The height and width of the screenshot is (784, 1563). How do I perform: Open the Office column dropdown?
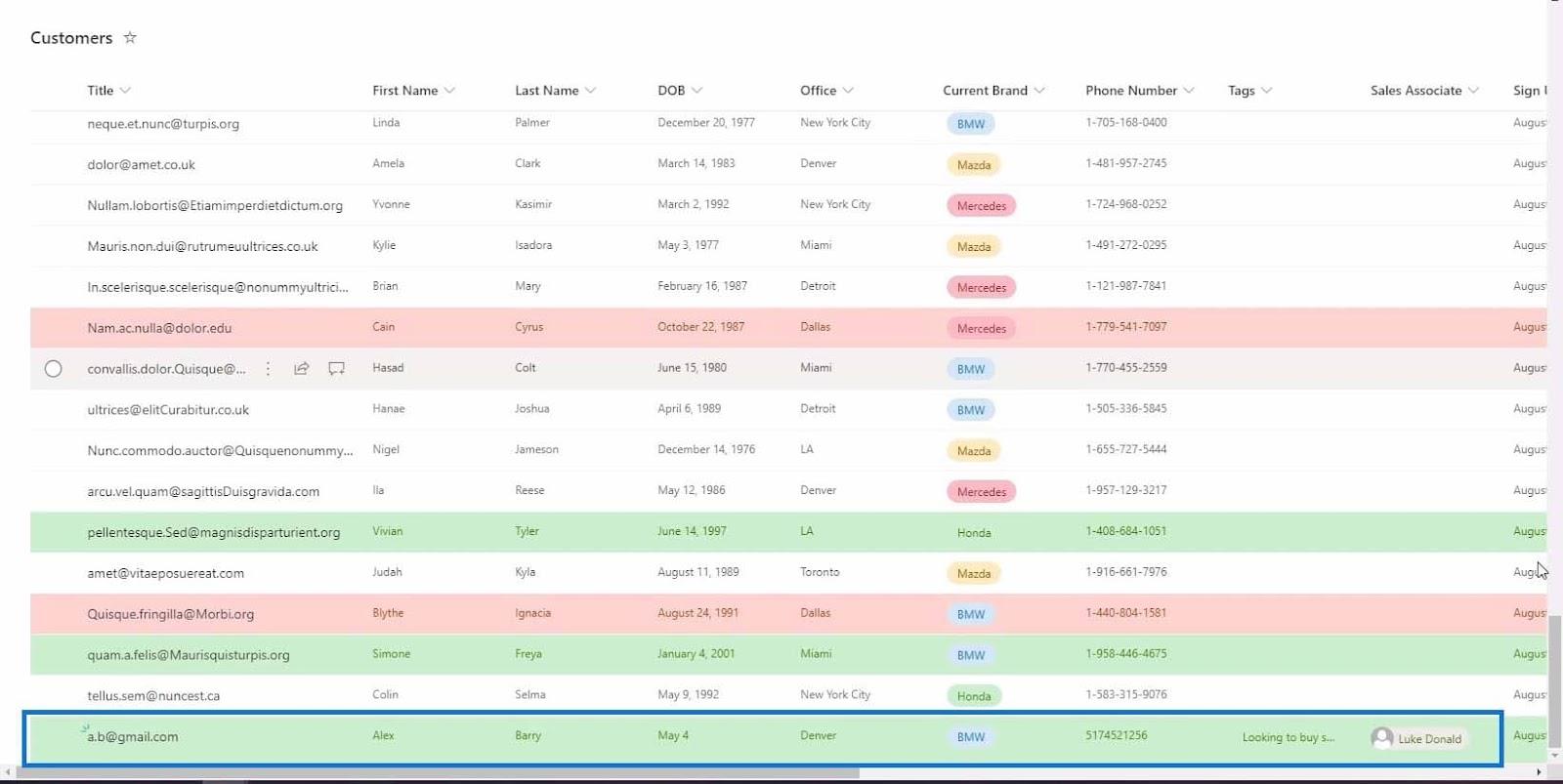pyautogui.click(x=848, y=91)
